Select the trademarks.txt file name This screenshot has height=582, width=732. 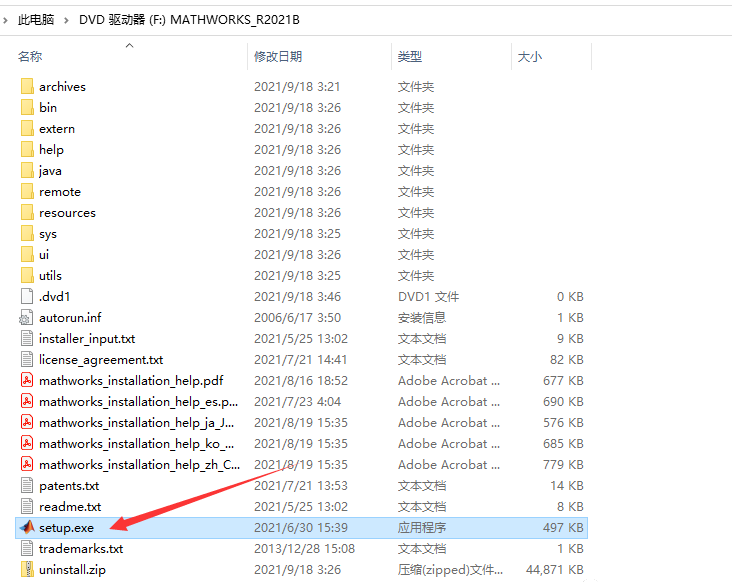point(81,548)
